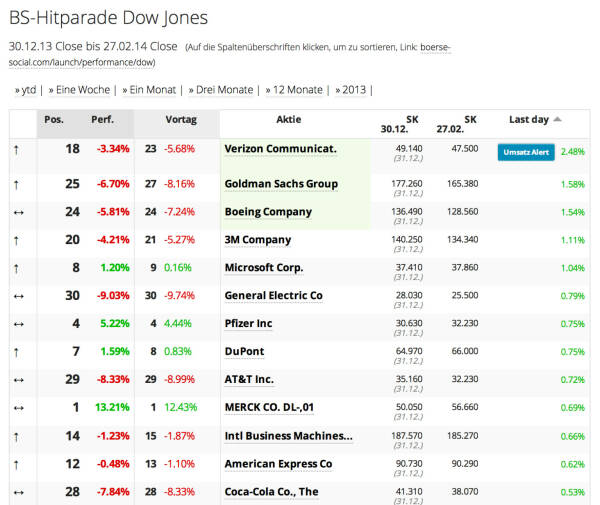600x505 pixels.
Task: Sort by Aktie column header
Action: pyautogui.click(x=288, y=119)
